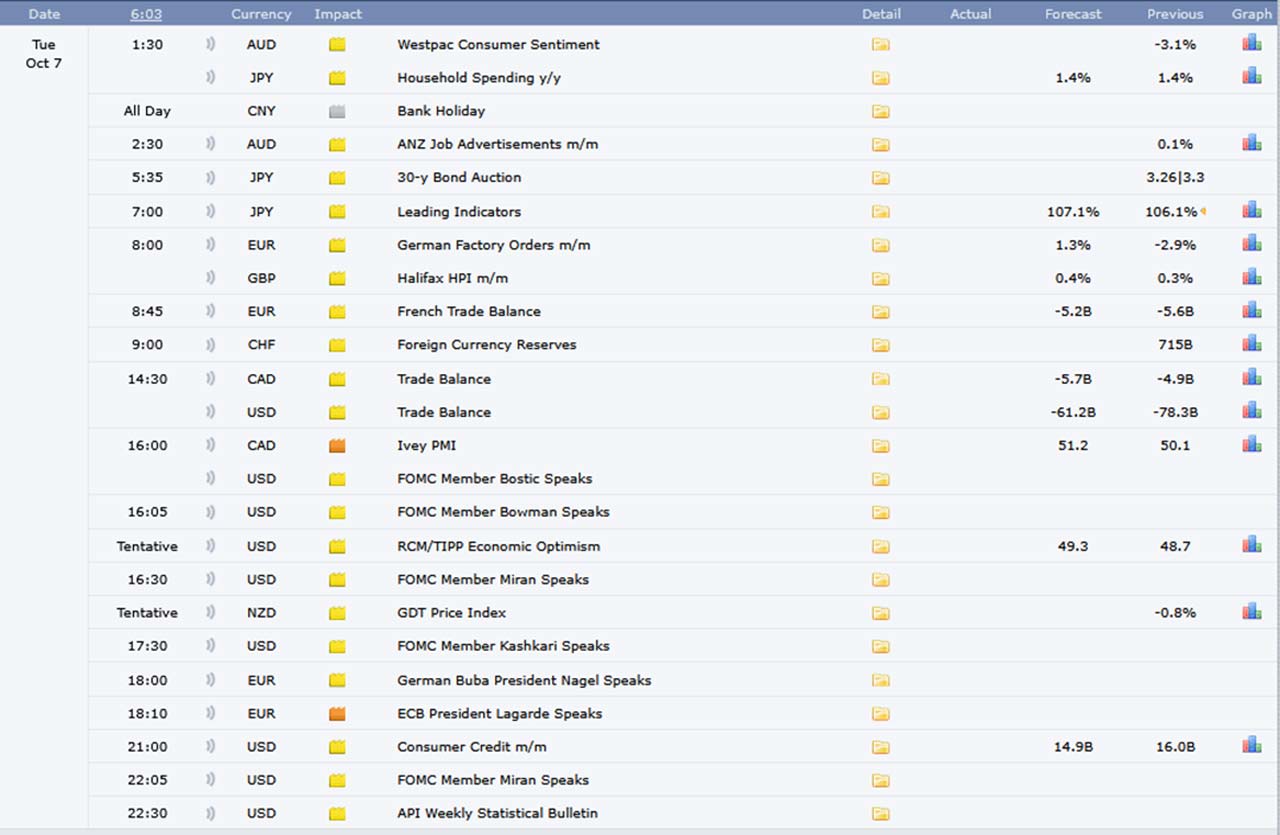Click the Impact column header
Screen dimensions: 1280x835
[x=338, y=14]
